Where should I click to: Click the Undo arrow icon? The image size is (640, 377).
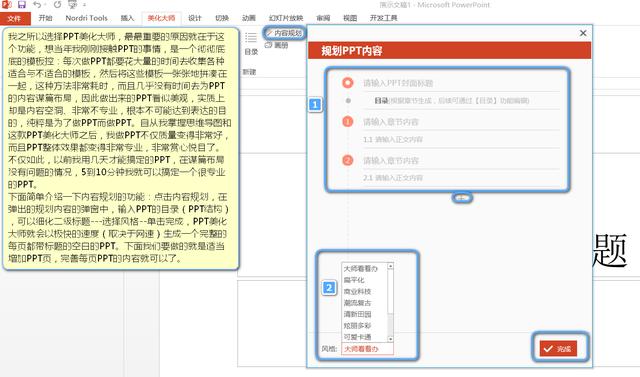pos(37,5)
